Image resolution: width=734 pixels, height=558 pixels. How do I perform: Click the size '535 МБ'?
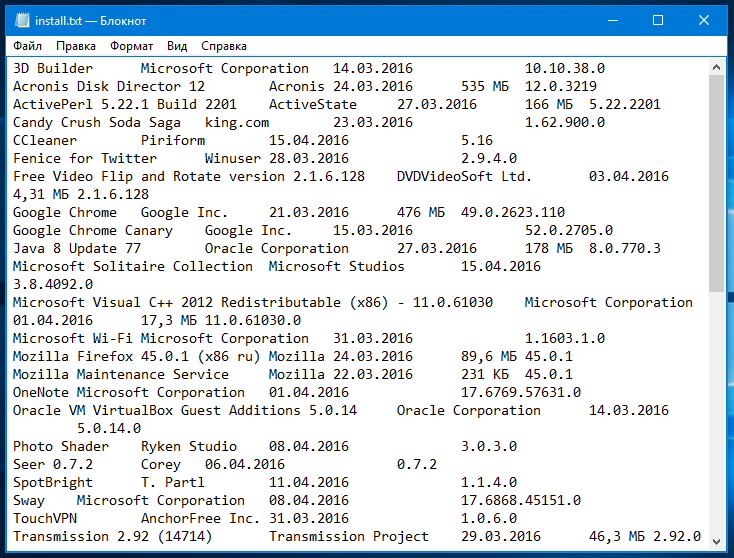[x=484, y=87]
